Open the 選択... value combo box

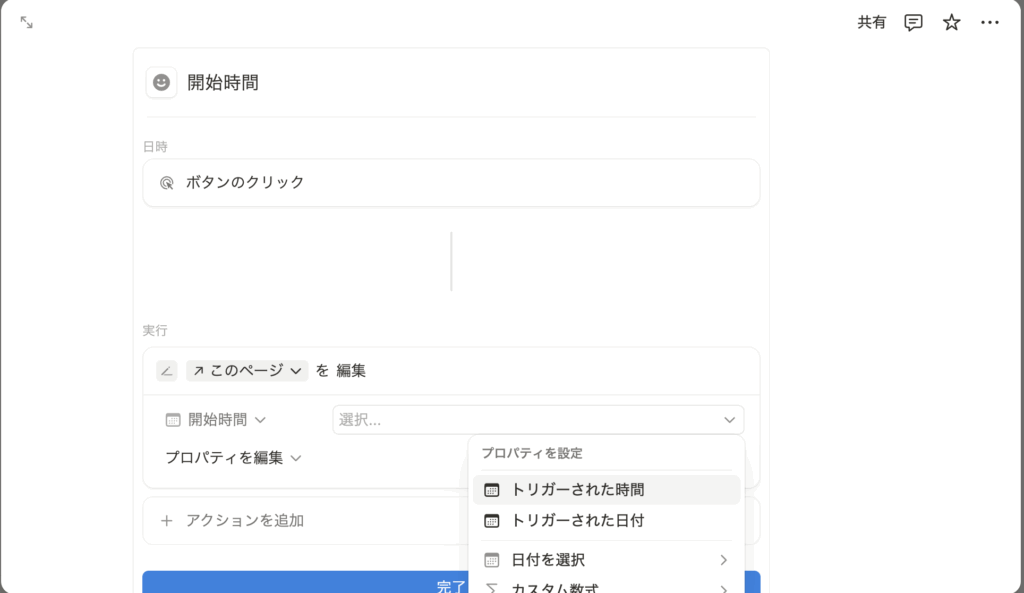coord(537,420)
